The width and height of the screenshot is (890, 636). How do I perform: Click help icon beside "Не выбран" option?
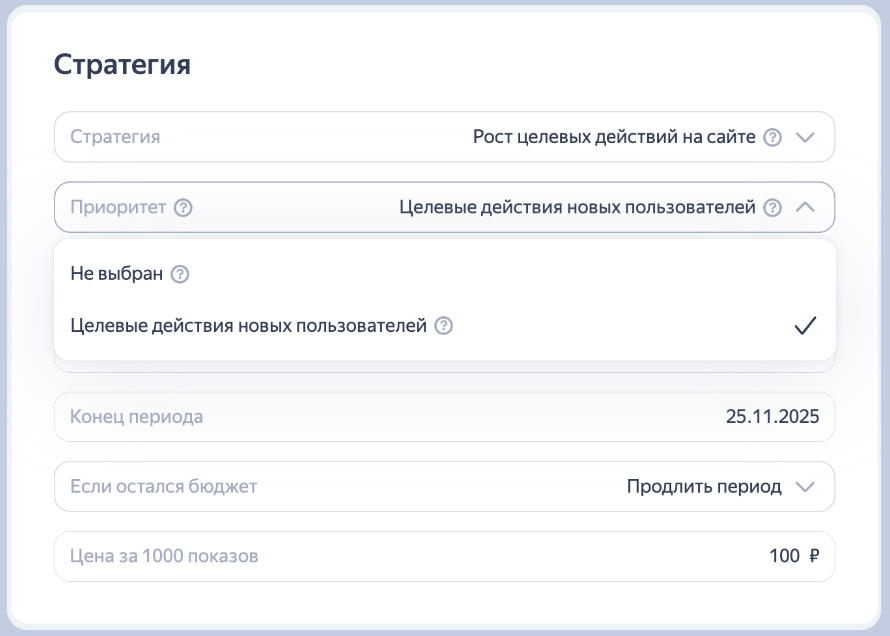pyautogui.click(x=180, y=274)
